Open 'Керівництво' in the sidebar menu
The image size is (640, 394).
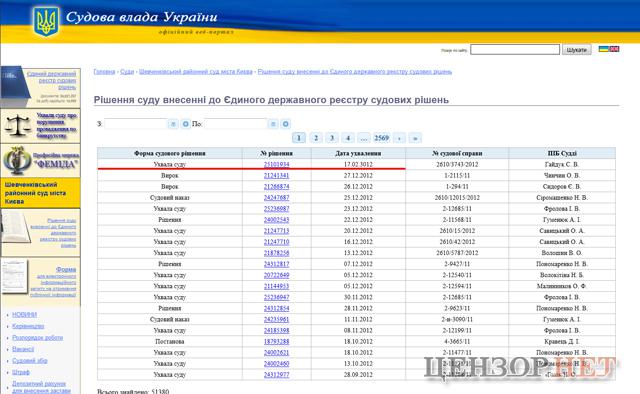[28, 326]
